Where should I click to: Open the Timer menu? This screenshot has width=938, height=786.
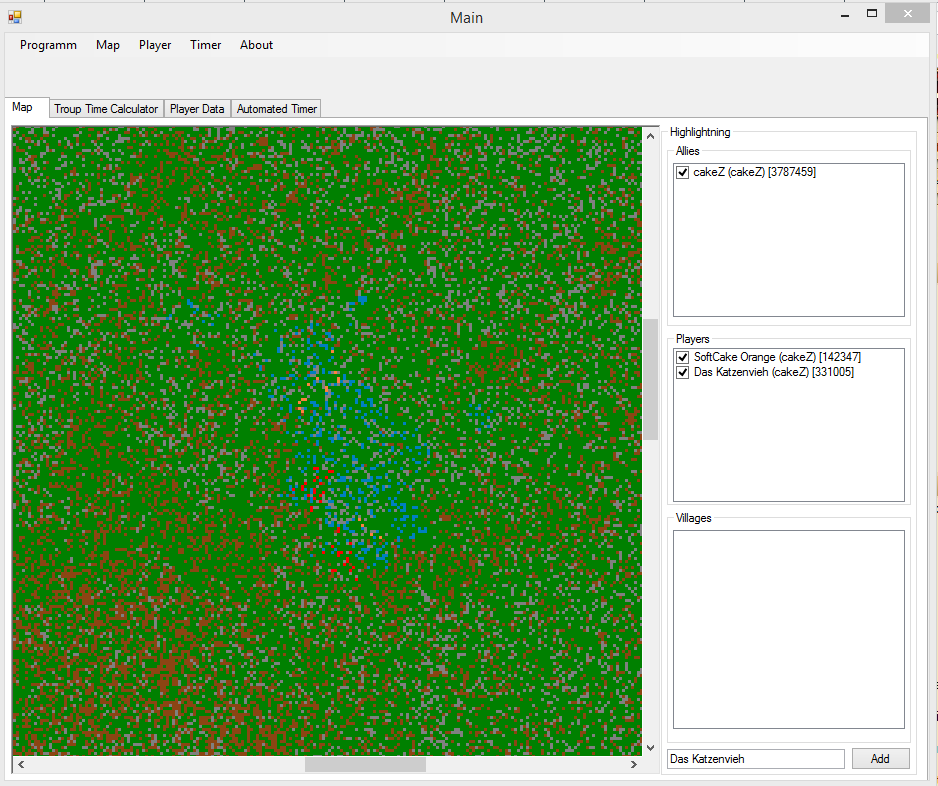205,45
